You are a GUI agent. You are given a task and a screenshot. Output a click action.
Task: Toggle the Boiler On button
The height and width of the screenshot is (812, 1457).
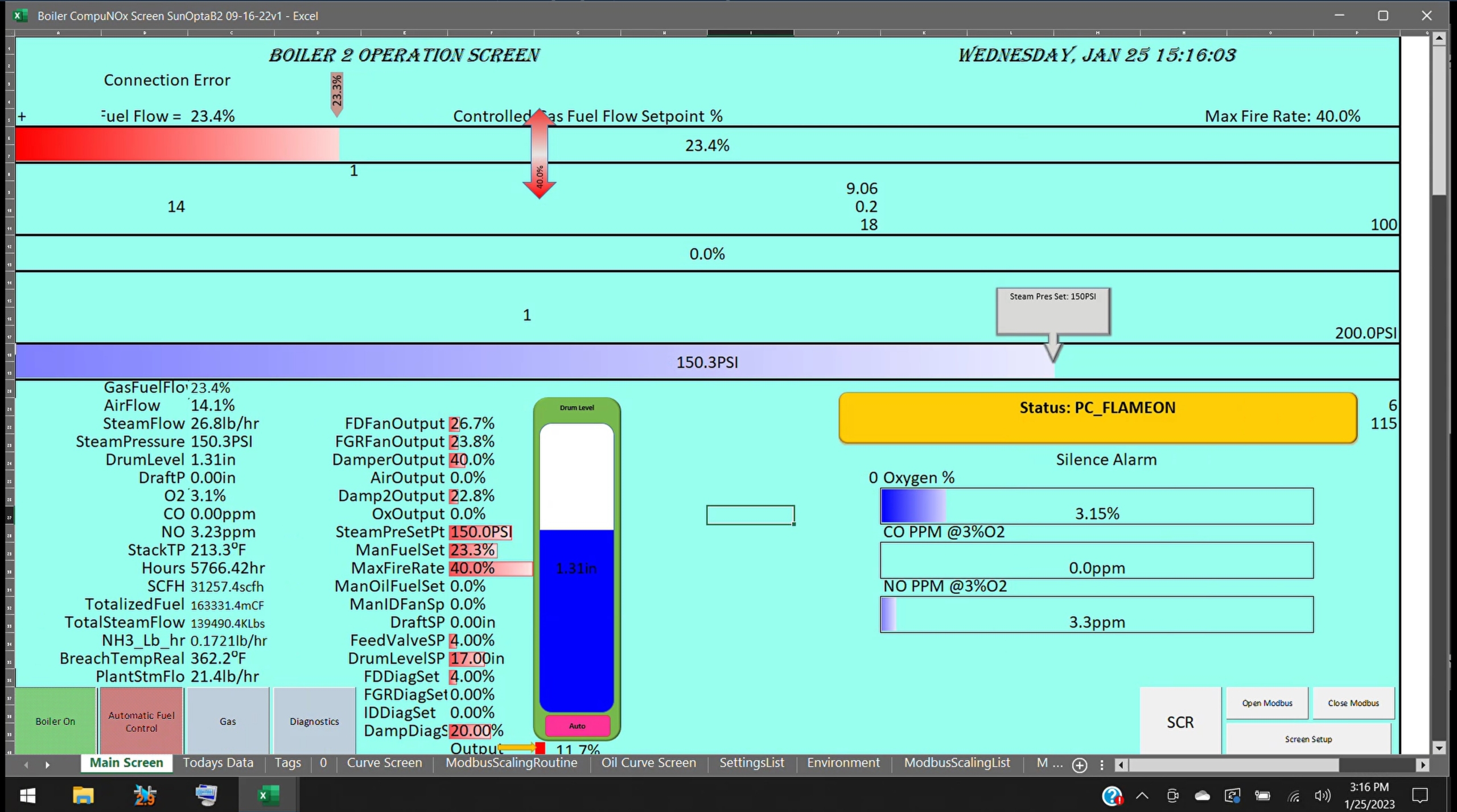coord(55,720)
